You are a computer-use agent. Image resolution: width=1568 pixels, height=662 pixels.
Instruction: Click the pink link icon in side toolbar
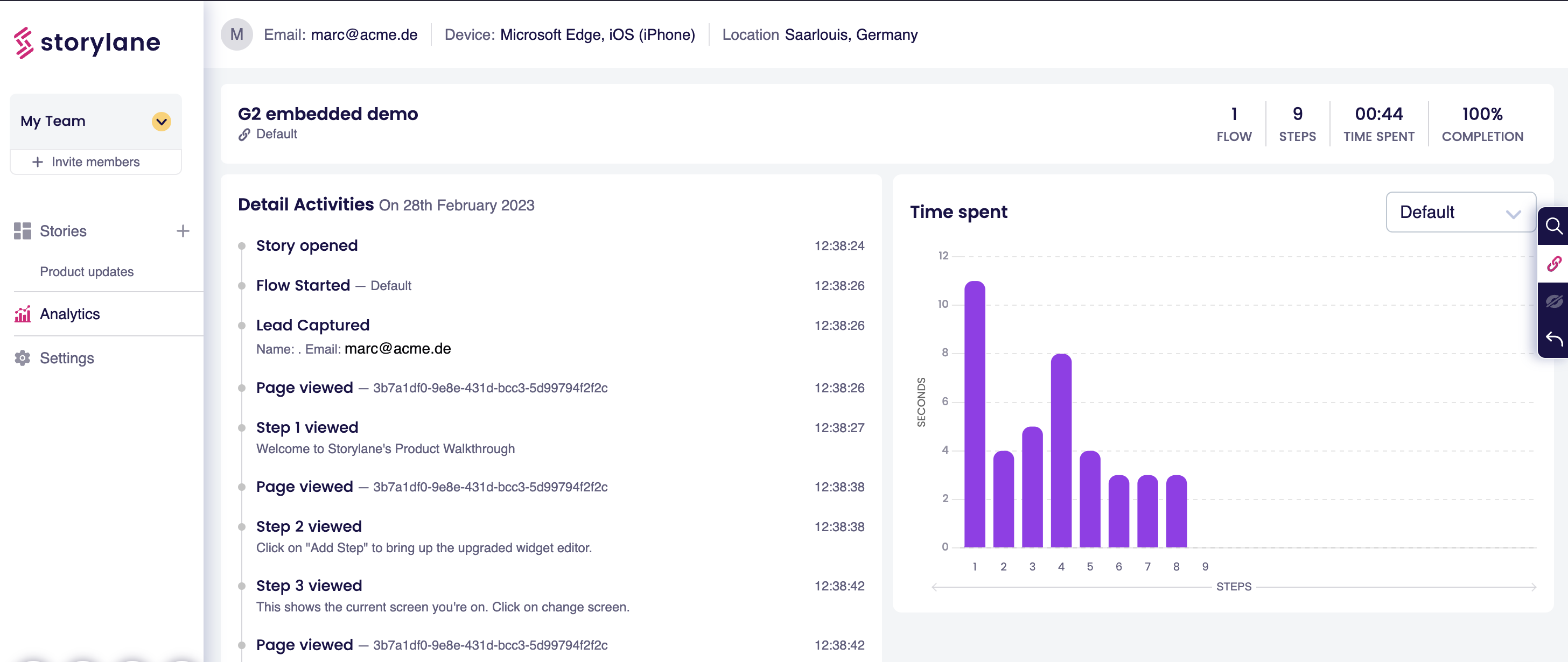click(x=1553, y=264)
